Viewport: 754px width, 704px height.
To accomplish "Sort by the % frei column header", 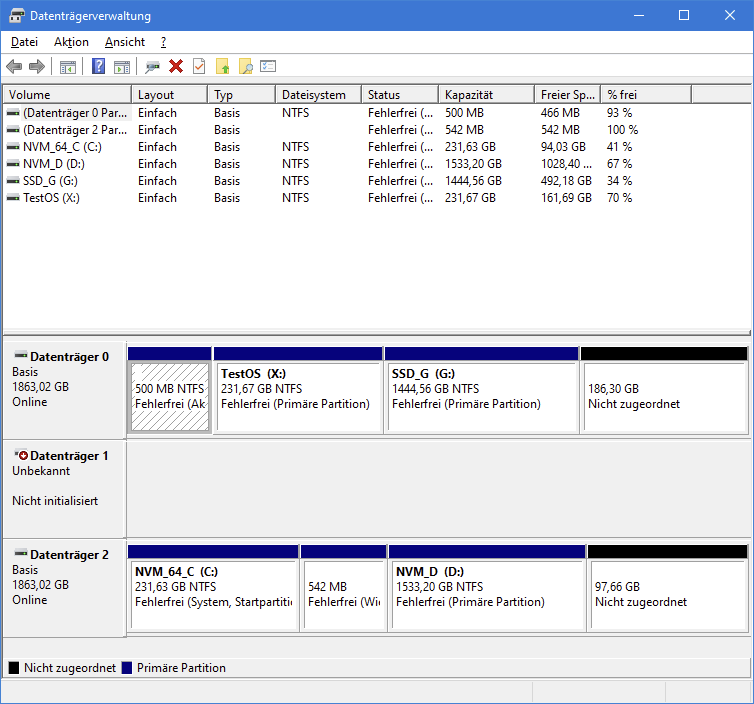I will (x=646, y=95).
